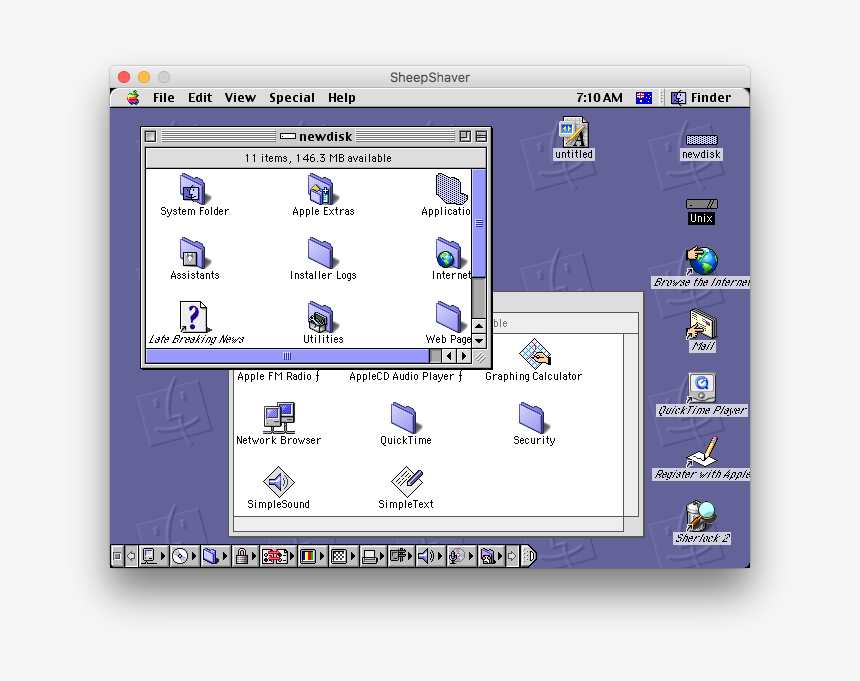Click '11 items, 146.3 MB available' header

(x=318, y=158)
